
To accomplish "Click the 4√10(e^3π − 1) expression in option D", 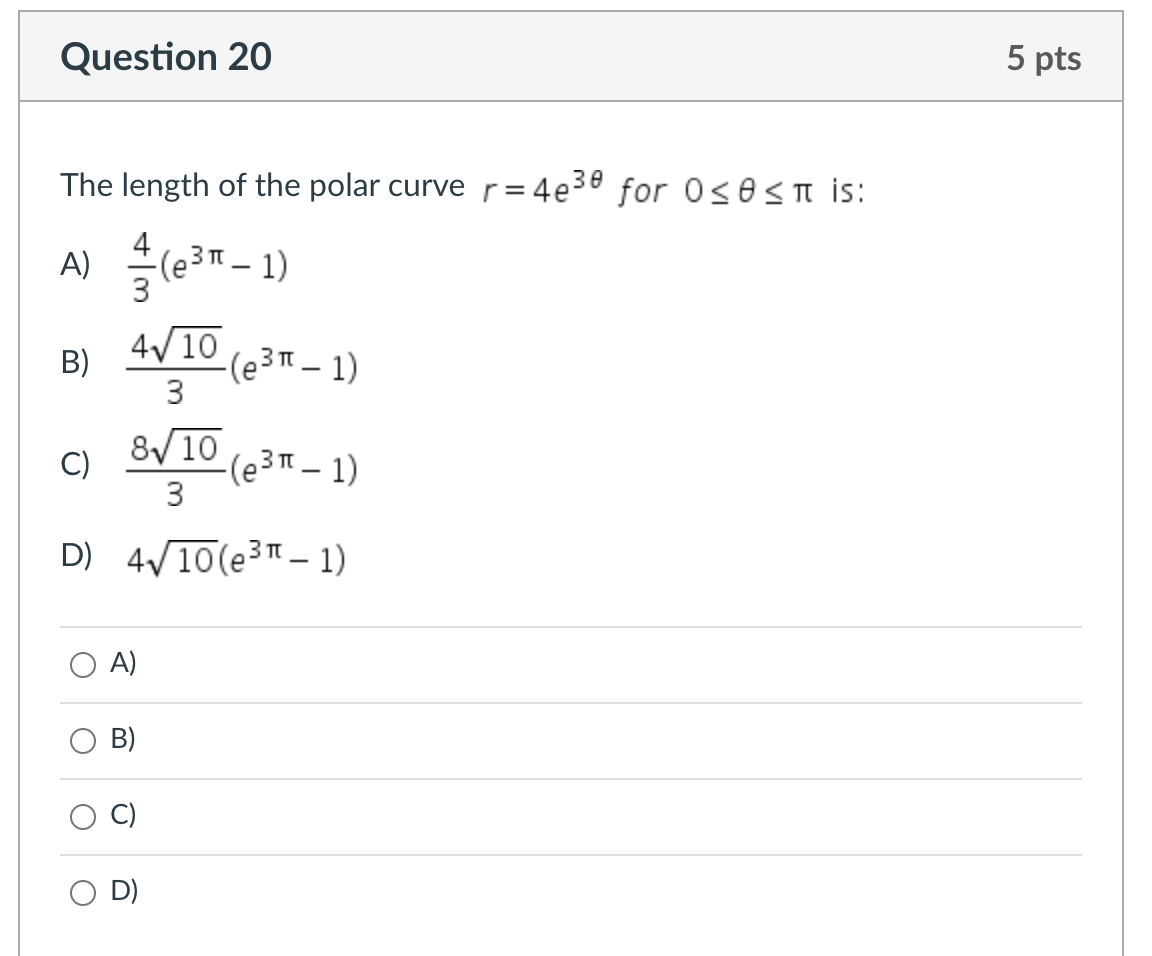I will tap(236, 558).
